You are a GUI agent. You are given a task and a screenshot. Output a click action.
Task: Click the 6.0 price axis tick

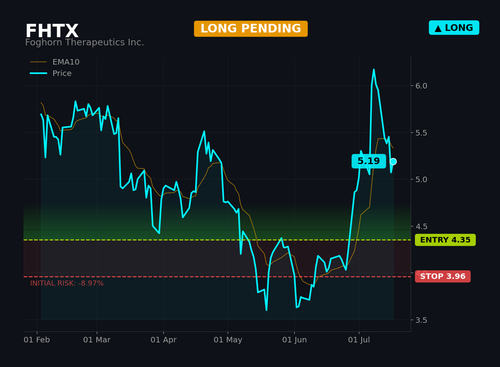point(421,86)
